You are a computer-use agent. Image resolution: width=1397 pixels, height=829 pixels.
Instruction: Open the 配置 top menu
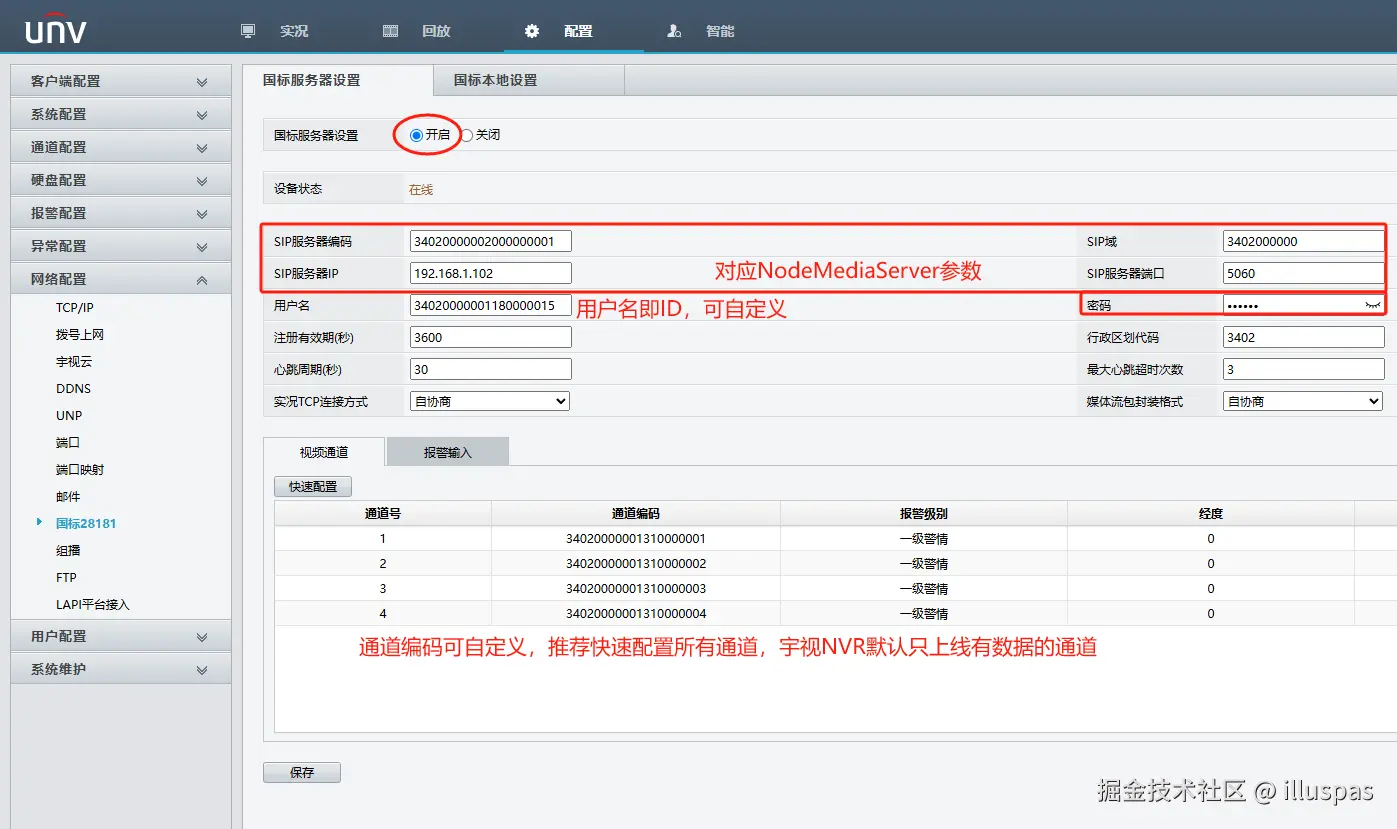tap(578, 31)
